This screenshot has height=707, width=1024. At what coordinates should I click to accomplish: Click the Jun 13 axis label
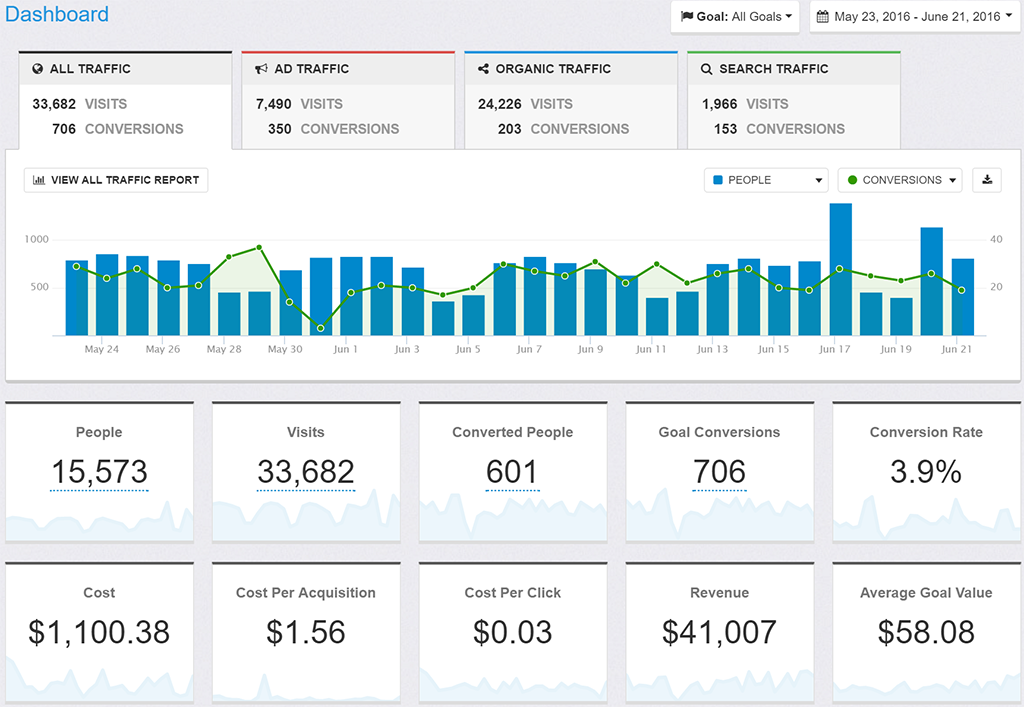(712, 349)
